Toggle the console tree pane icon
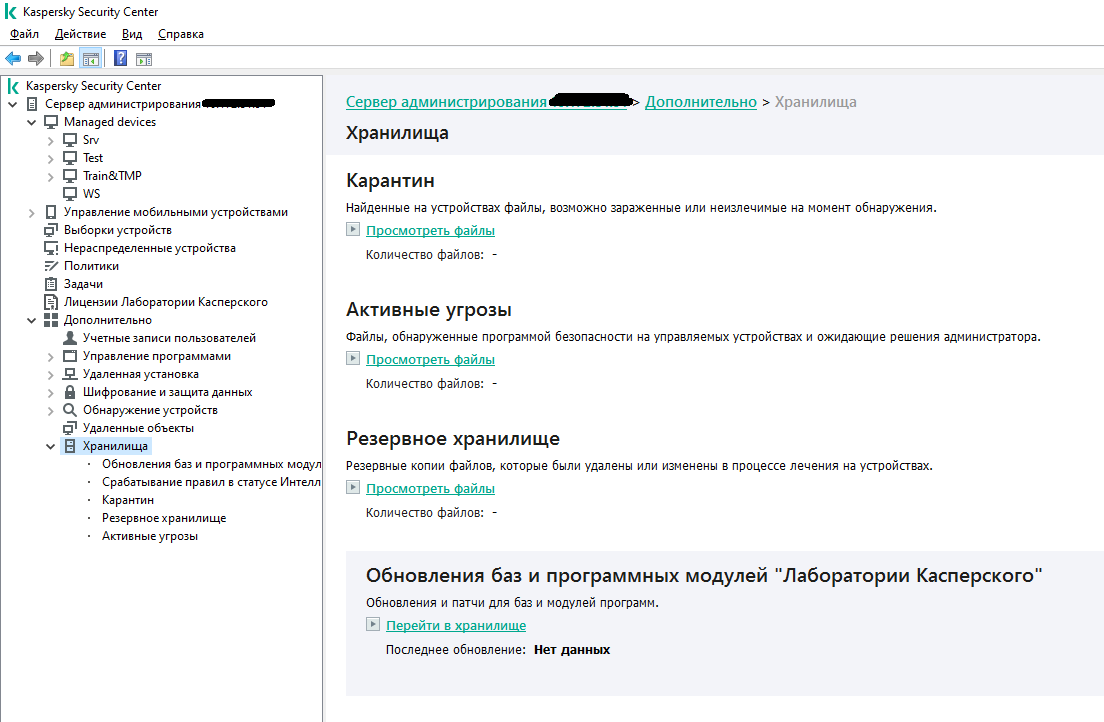The width and height of the screenshot is (1104, 722). point(90,58)
